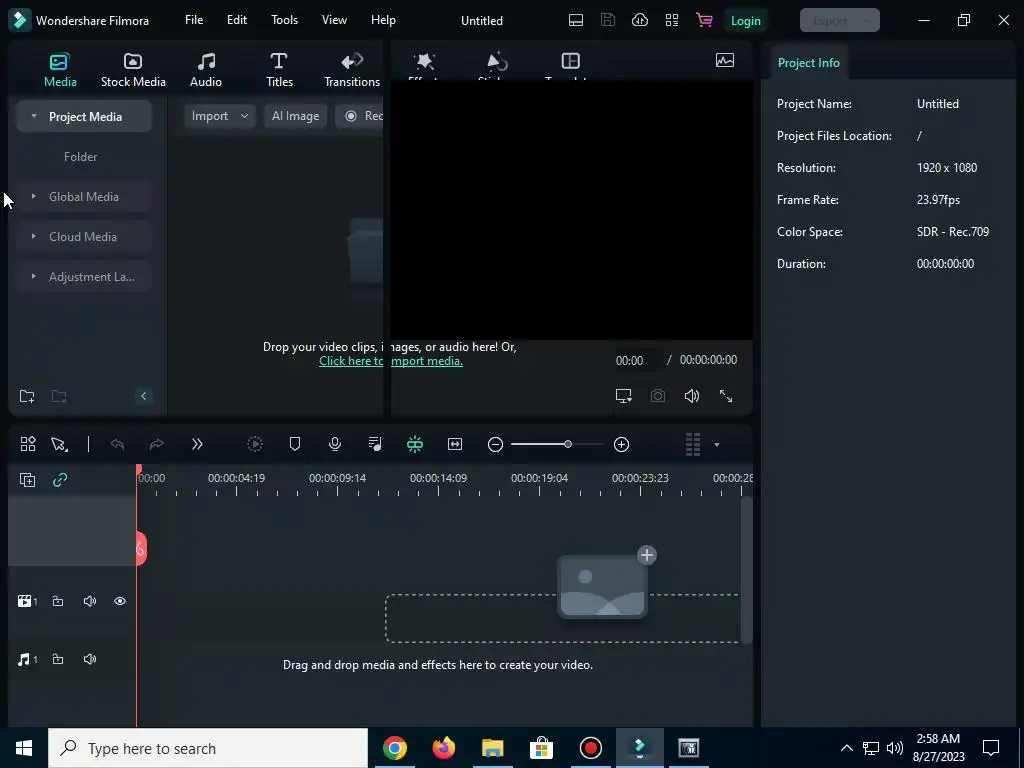The height and width of the screenshot is (768, 1024).
Task: Click the Login button
Action: (x=745, y=21)
